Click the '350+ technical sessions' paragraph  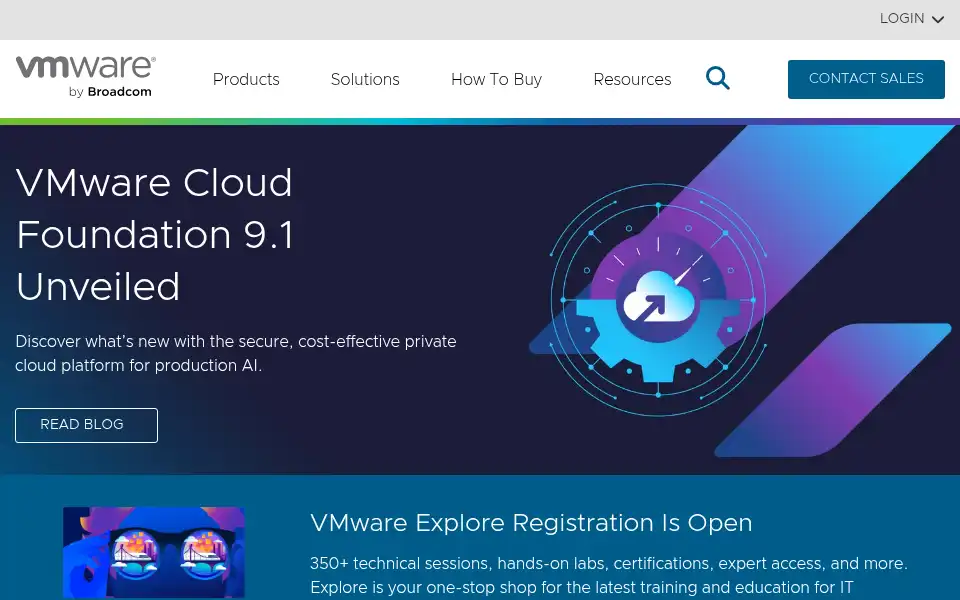(x=609, y=576)
